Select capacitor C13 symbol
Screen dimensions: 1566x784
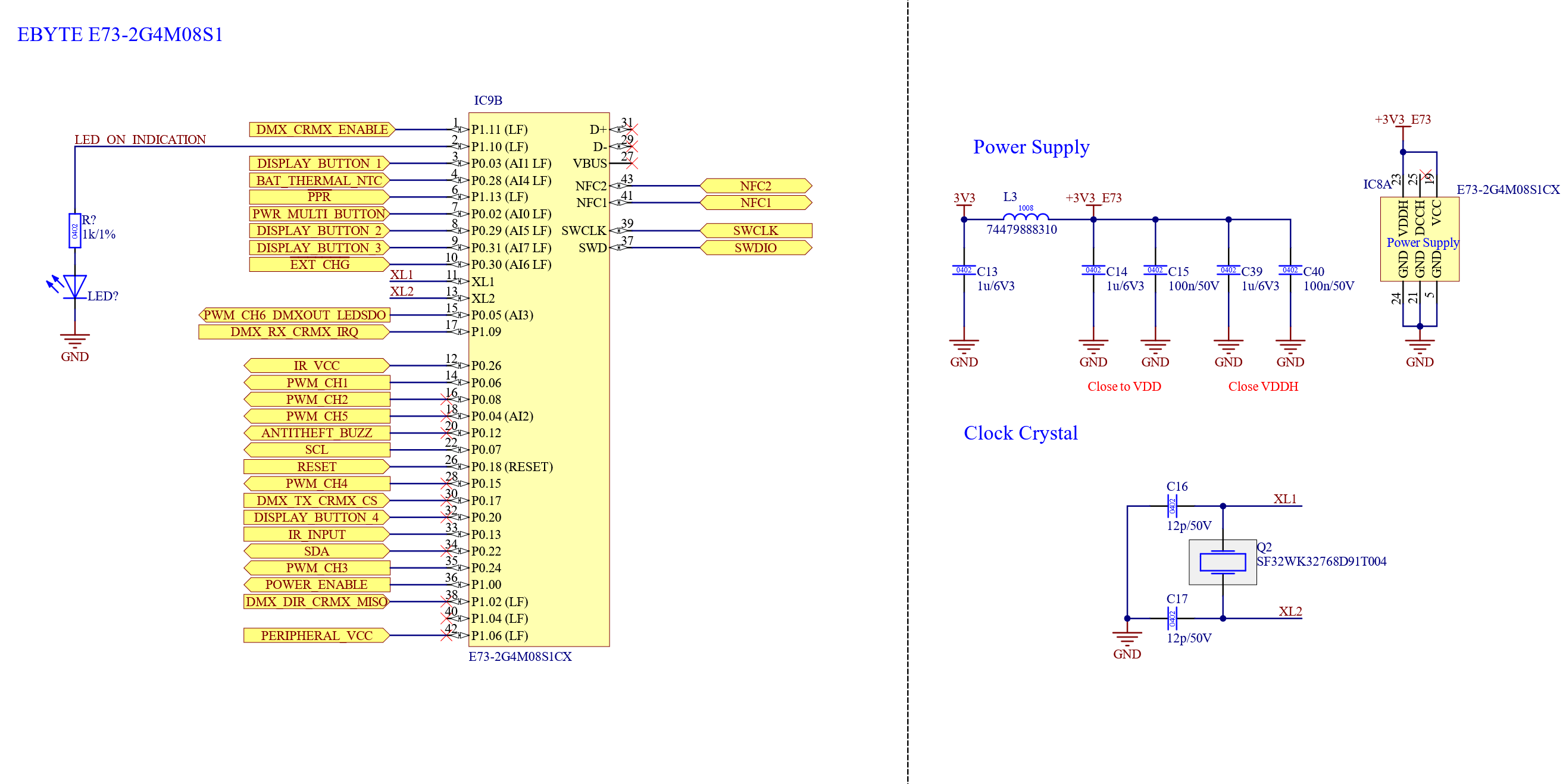tap(964, 271)
